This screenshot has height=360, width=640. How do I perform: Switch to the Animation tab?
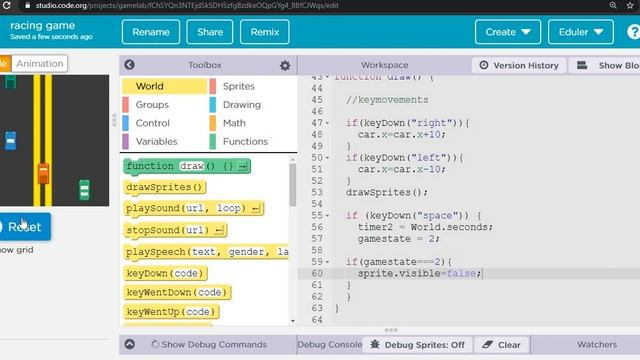tap(40, 64)
